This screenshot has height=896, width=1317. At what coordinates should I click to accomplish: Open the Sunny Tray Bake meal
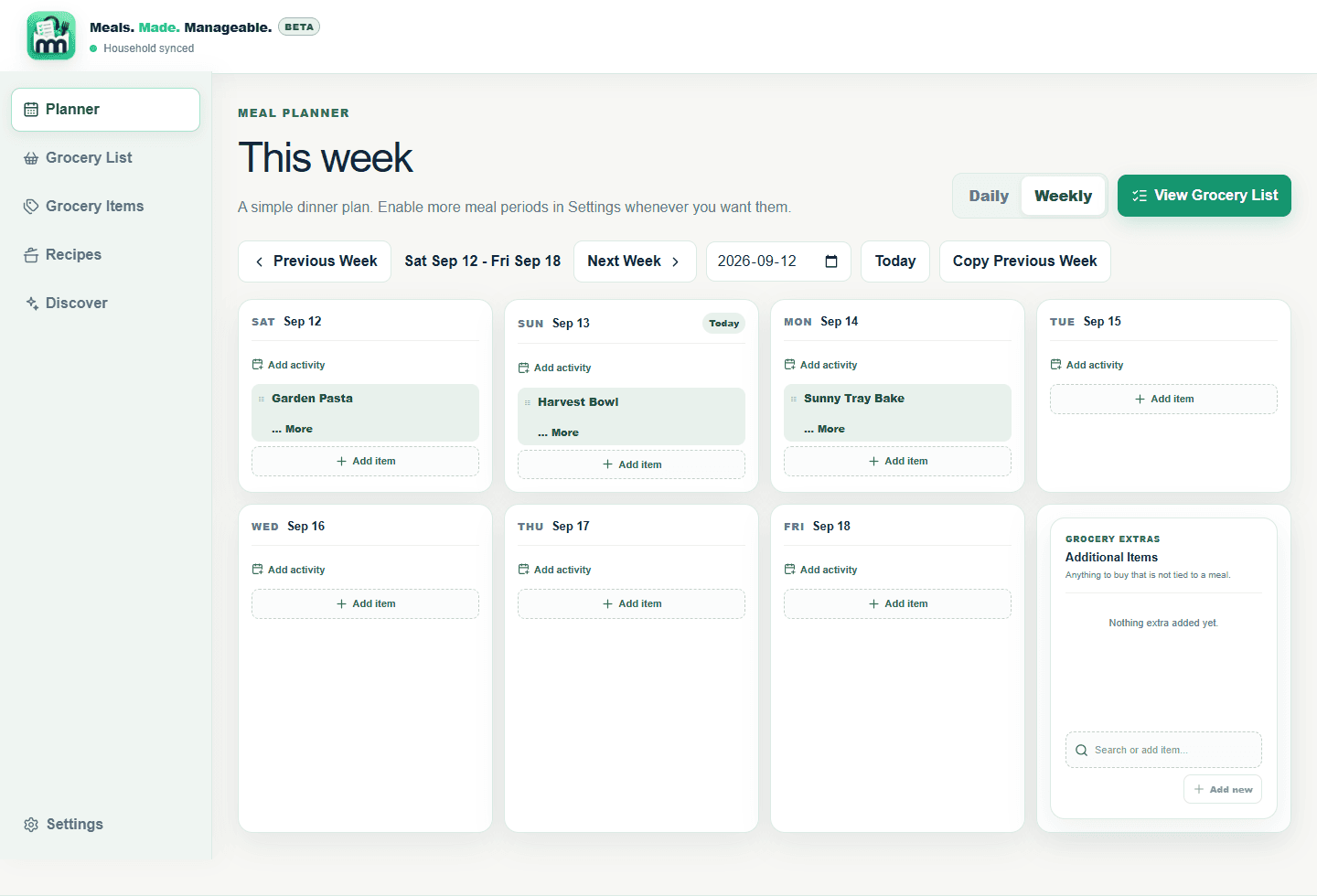(854, 399)
